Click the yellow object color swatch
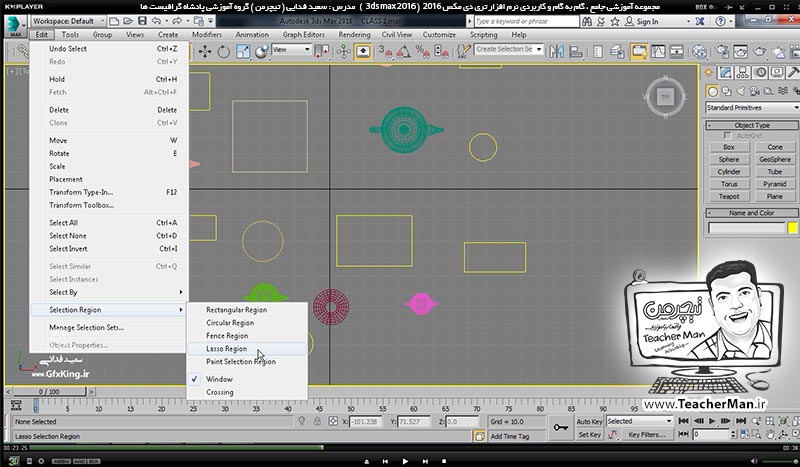The image size is (800, 467). pos(792,228)
